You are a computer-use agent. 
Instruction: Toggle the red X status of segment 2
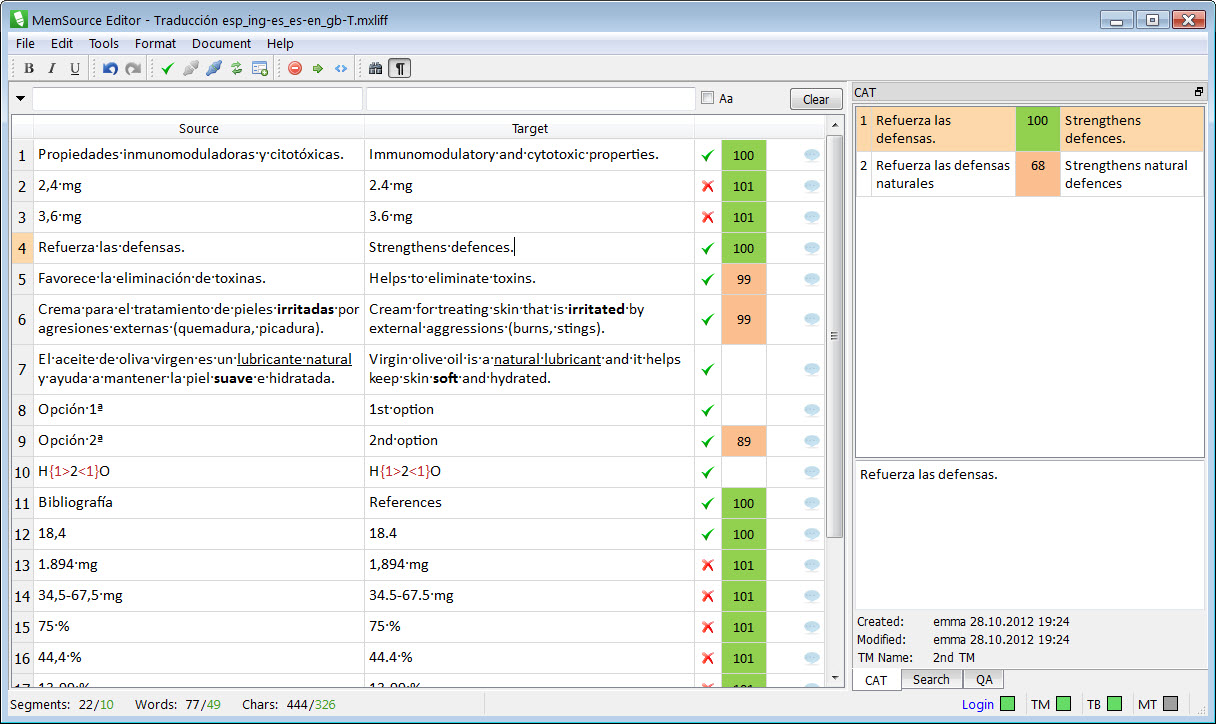click(x=708, y=186)
